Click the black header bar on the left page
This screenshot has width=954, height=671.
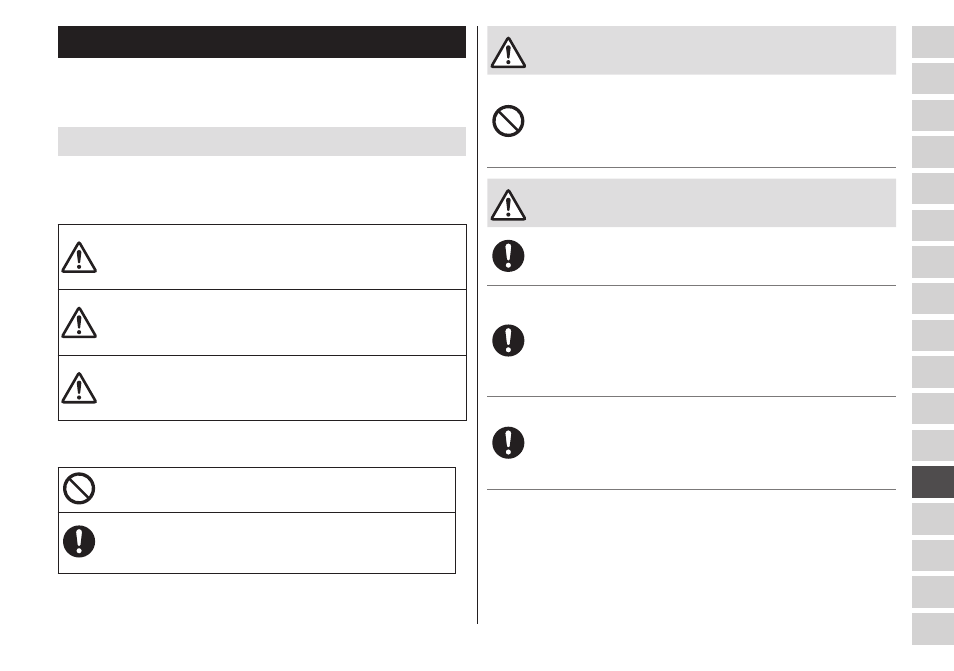pos(262,42)
